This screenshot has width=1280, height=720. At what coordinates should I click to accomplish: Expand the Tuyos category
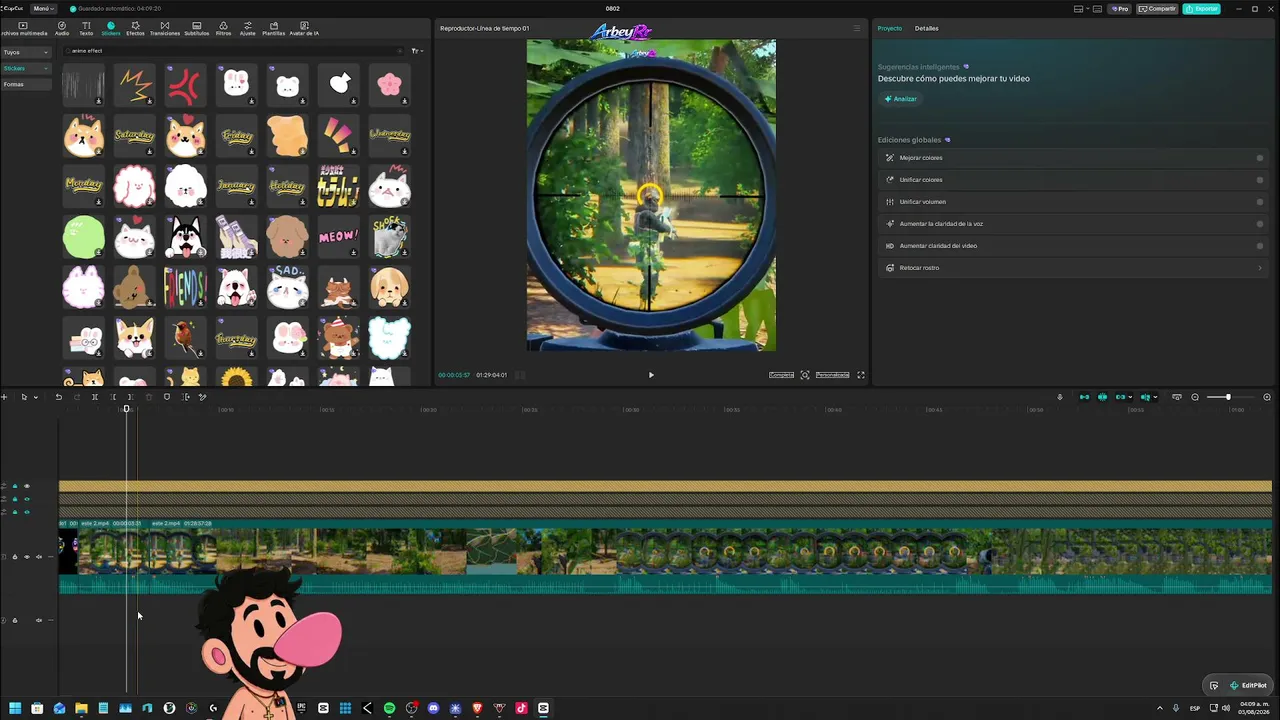pos(26,52)
